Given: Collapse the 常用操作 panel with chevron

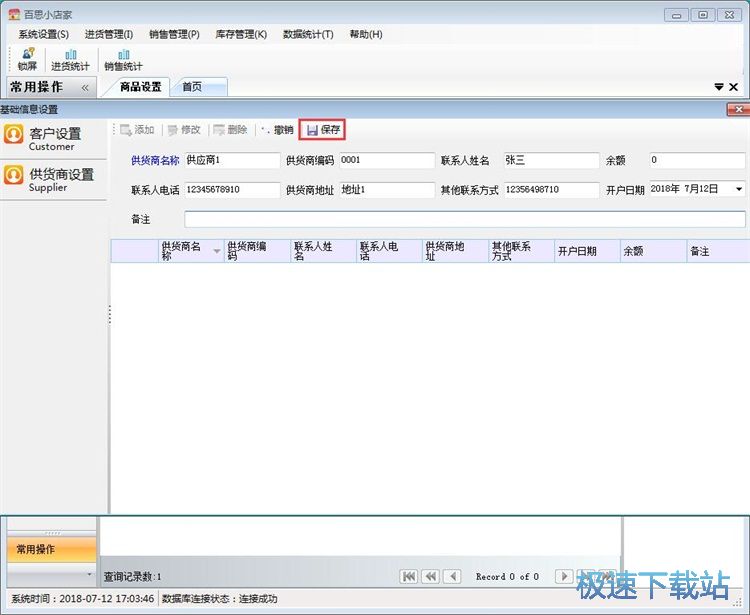Looking at the screenshot, I should (85, 87).
